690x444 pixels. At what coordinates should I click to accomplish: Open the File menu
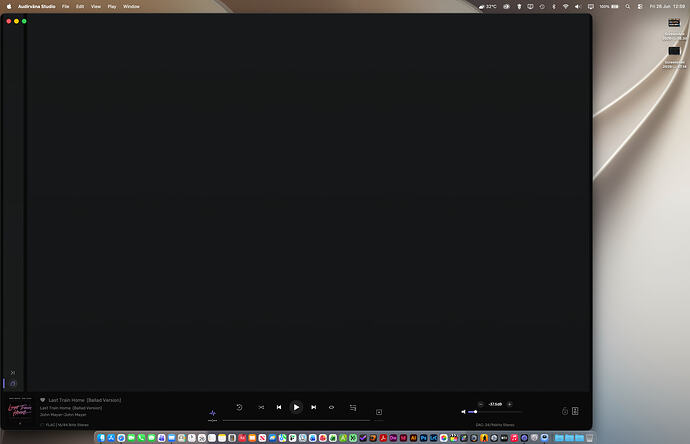pos(66,7)
